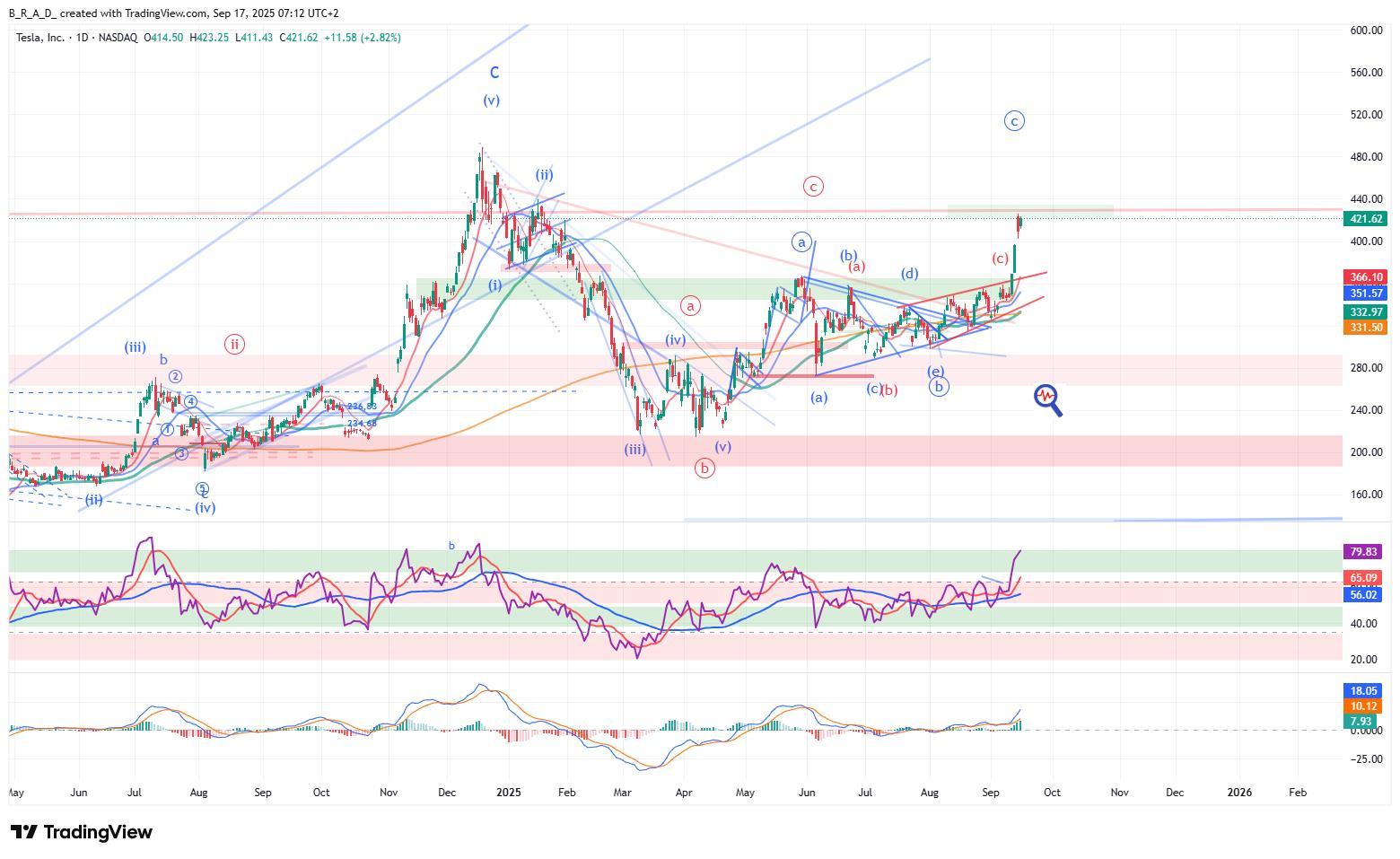This screenshot has width=1400, height=859.
Task: Click the blue (e) wave label
Action: (935, 372)
